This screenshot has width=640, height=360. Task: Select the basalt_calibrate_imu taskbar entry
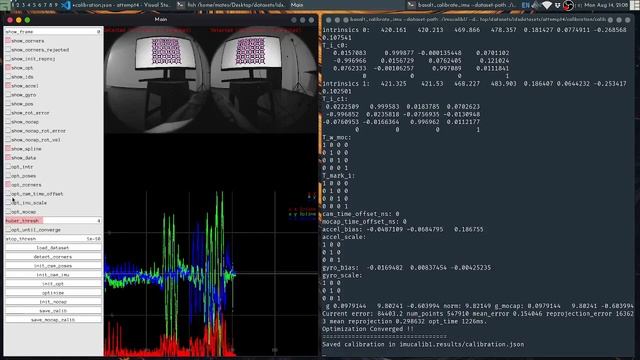point(462,5)
